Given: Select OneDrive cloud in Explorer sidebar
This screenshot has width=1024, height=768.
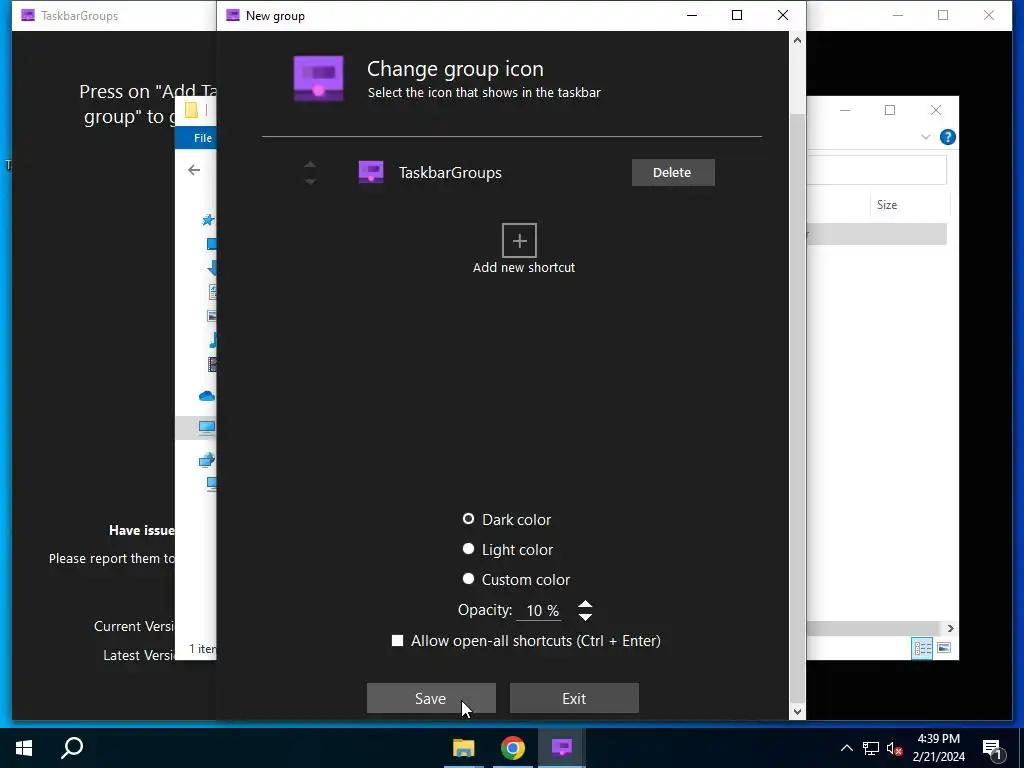Looking at the screenshot, I should pyautogui.click(x=207, y=396).
